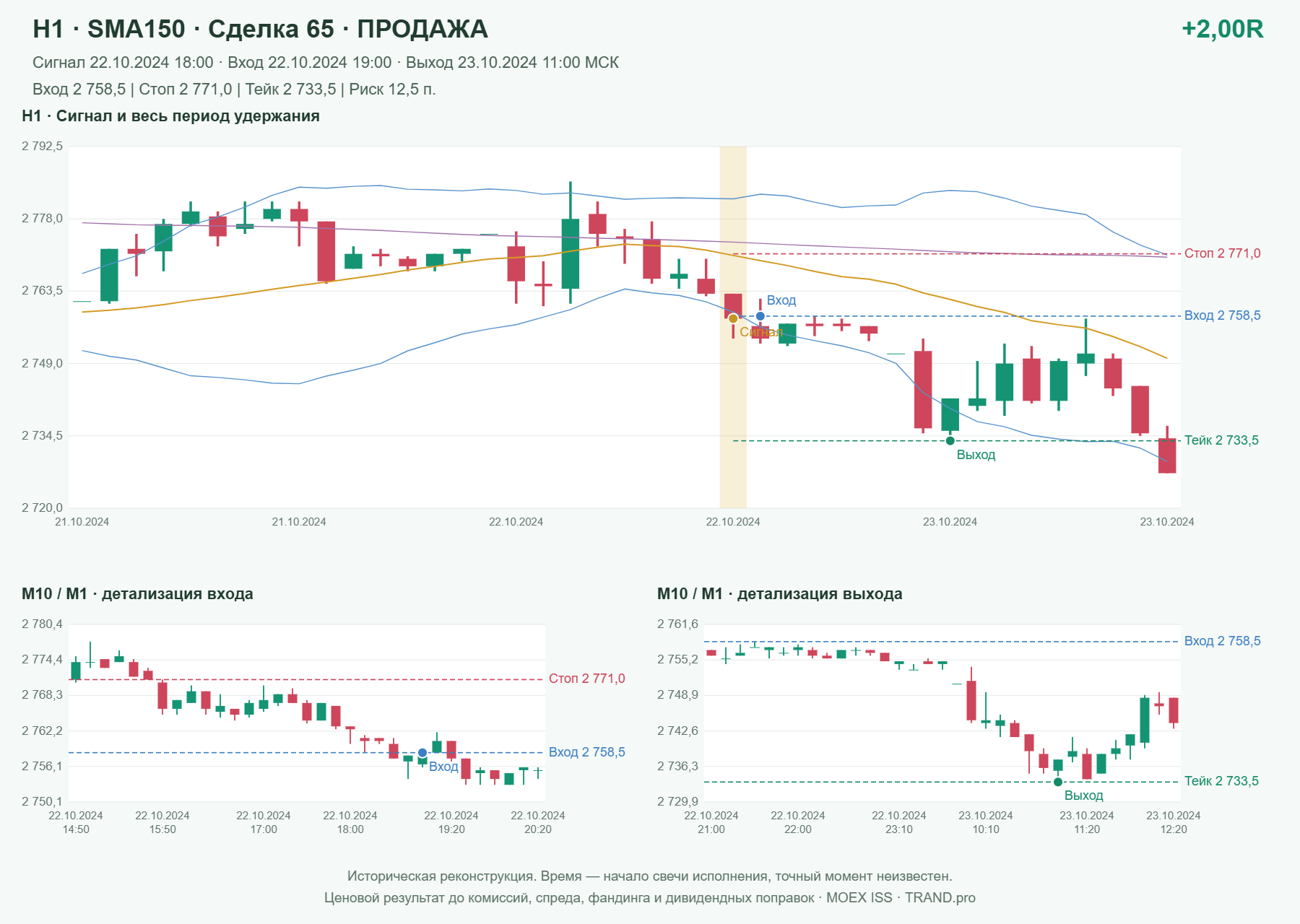
Task: Click the 'Выход' annotation in exit detail chart
Action: (x=1083, y=796)
